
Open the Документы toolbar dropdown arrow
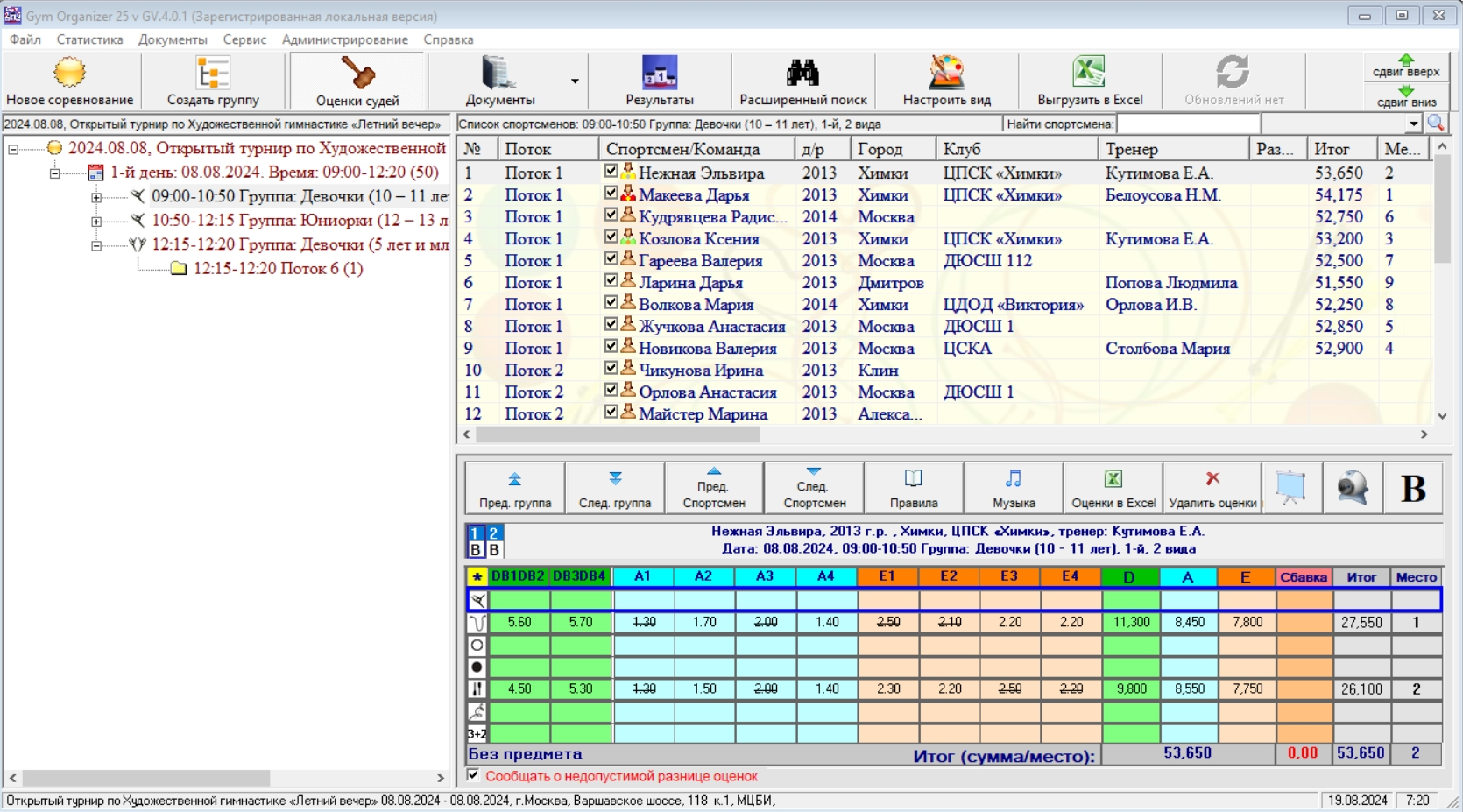(x=575, y=81)
